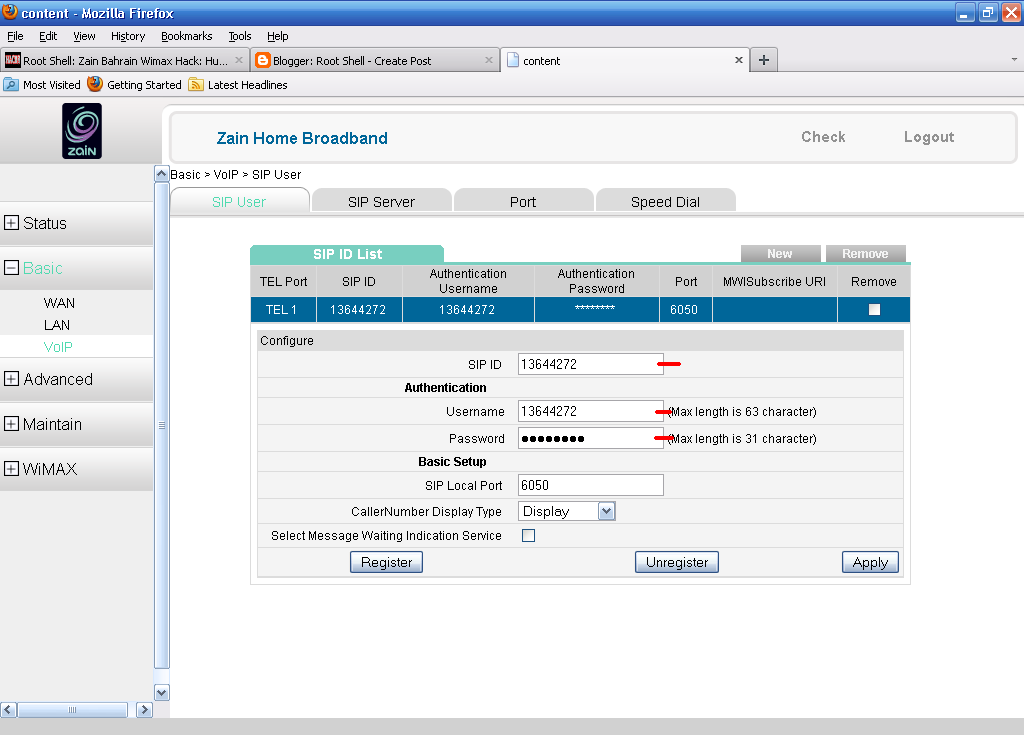1024x735 pixels.
Task: Click the sidebar scroll up arrow
Action: point(162,174)
